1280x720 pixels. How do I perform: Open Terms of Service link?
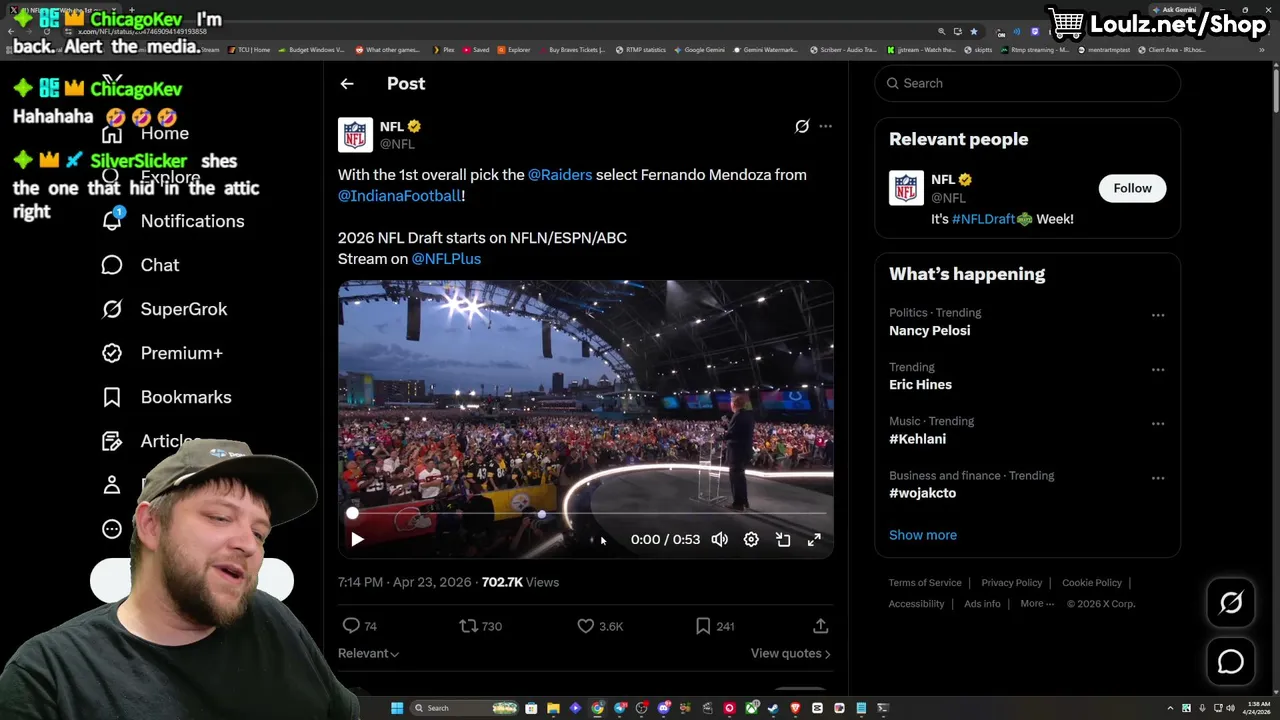pyautogui.click(x=925, y=583)
